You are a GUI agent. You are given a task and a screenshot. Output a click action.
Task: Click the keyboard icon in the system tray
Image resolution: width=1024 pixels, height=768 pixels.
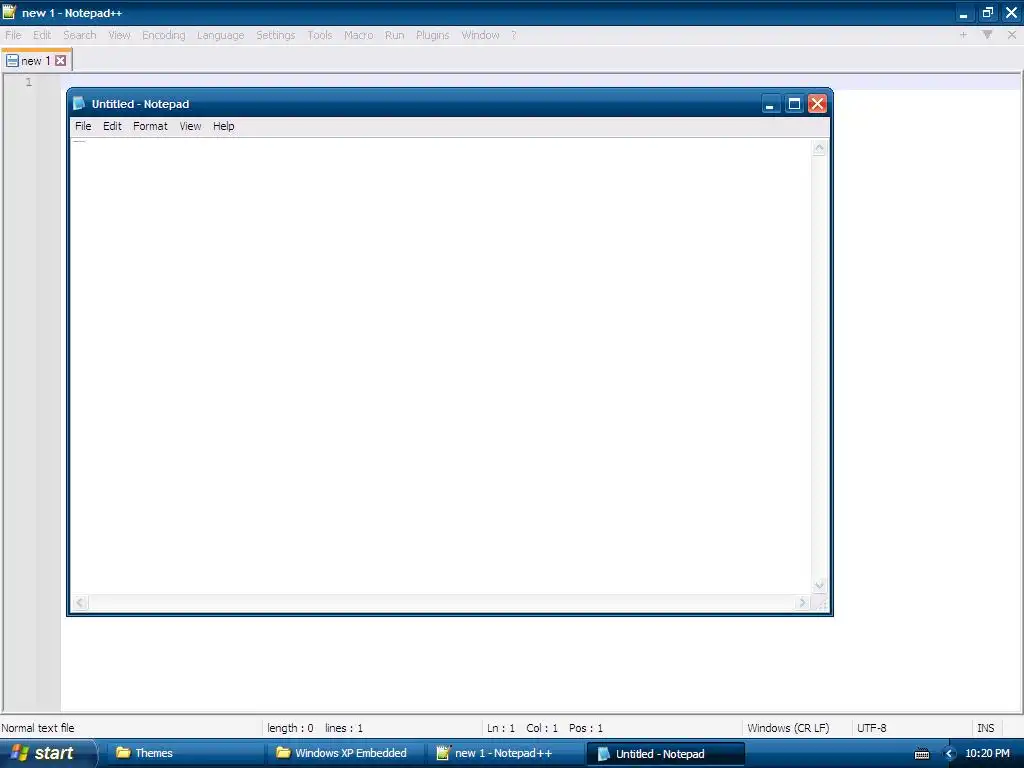922,754
